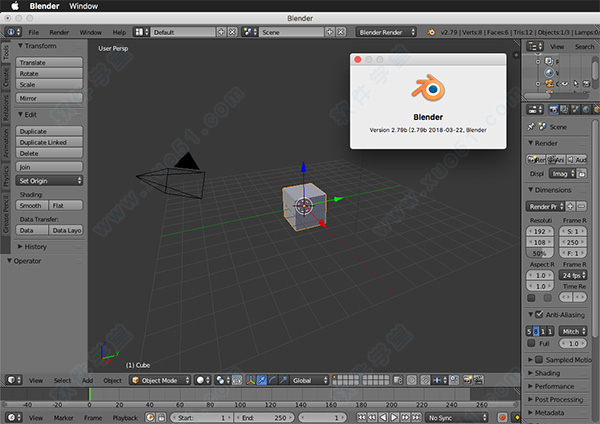Click the scene browse icon beside Scene field
This screenshot has width=600, height=424.
(250, 32)
